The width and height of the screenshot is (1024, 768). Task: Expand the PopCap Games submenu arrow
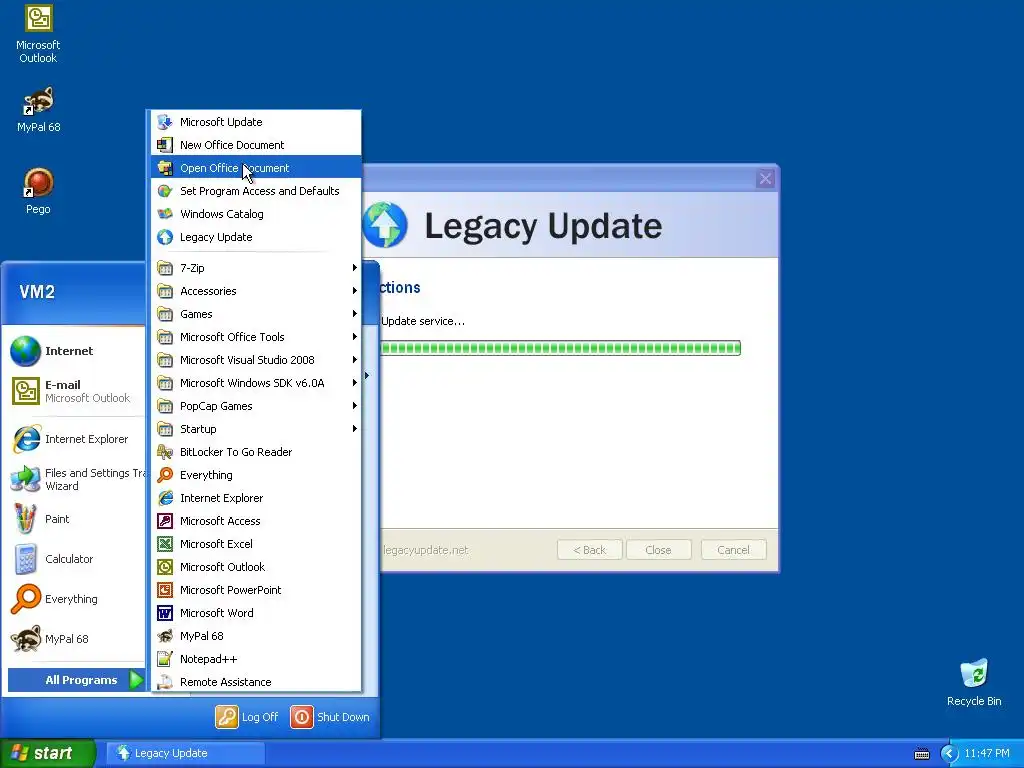pyautogui.click(x=355, y=406)
